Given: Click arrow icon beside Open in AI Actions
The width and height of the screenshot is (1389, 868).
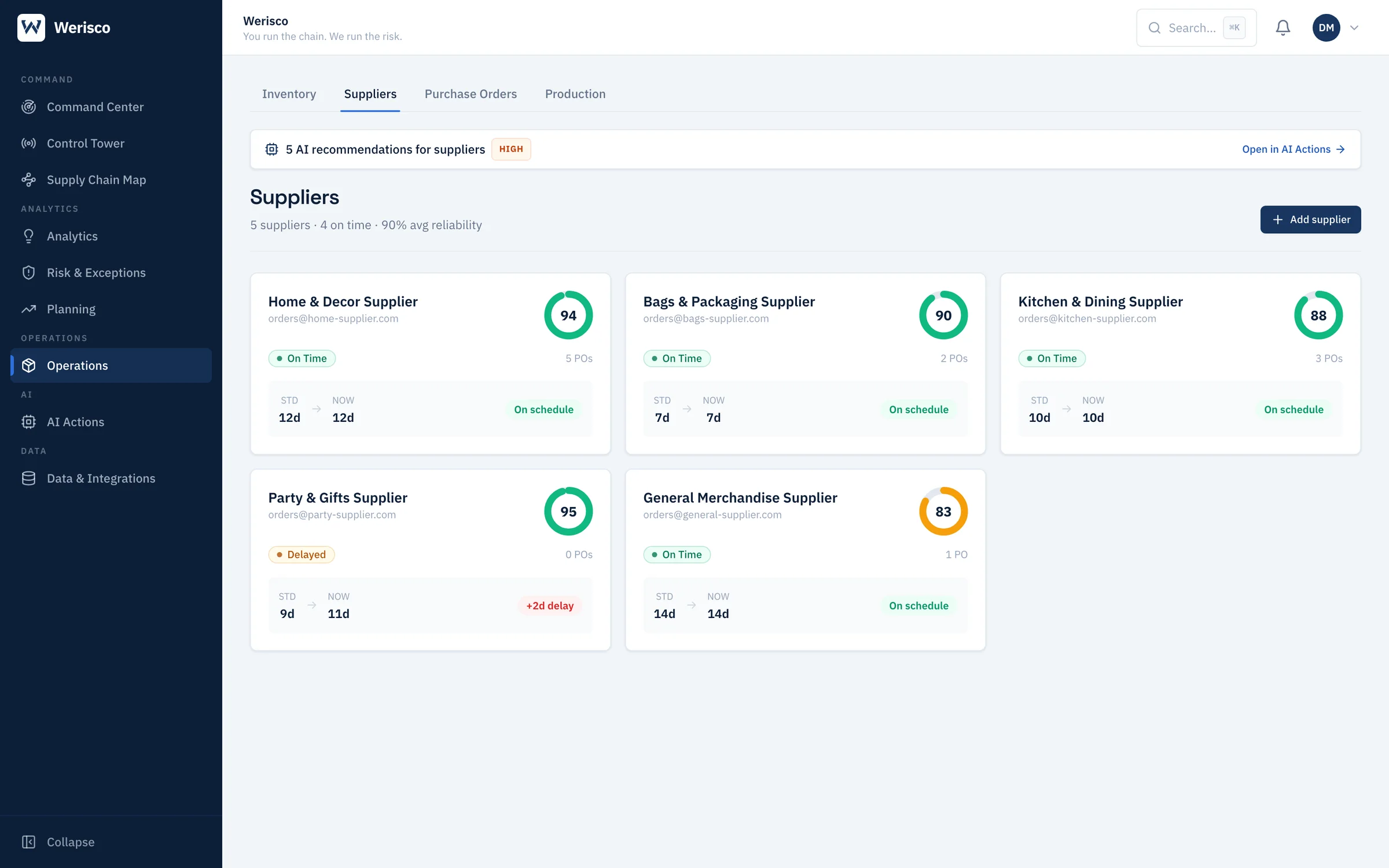Looking at the screenshot, I should click(1340, 149).
